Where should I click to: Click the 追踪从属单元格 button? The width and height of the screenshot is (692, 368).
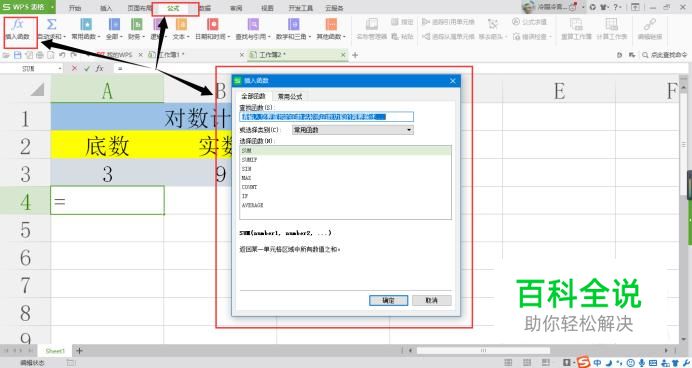tap(448, 37)
